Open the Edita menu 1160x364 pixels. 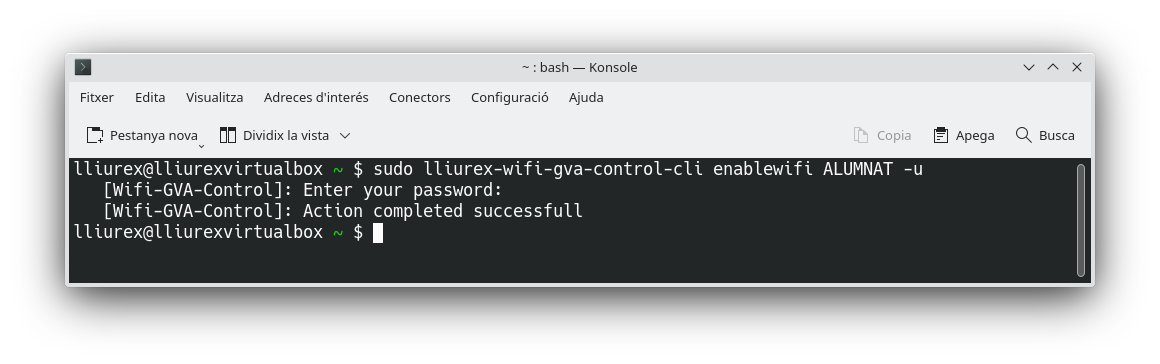point(150,98)
